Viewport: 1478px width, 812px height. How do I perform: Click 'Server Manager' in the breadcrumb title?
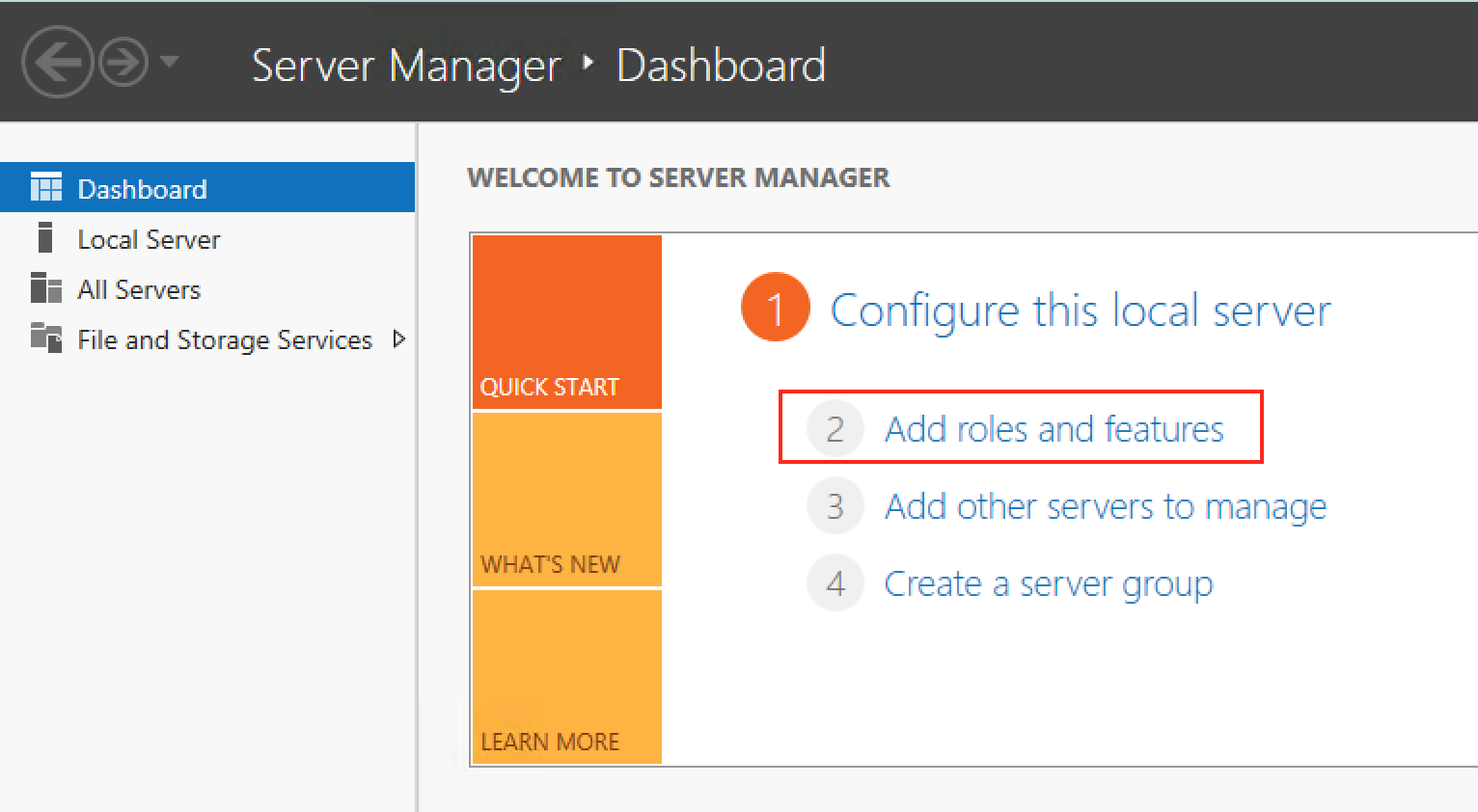(405, 66)
